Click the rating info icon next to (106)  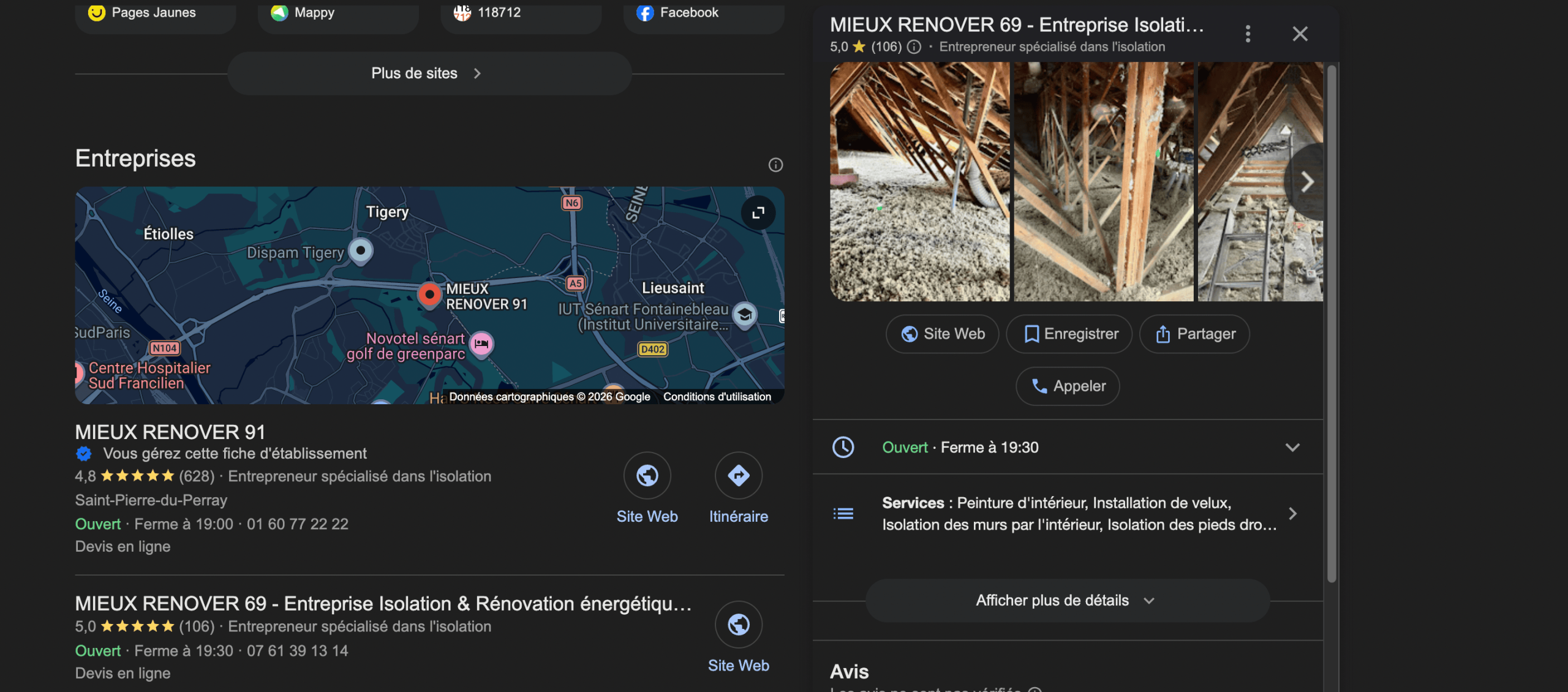914,47
